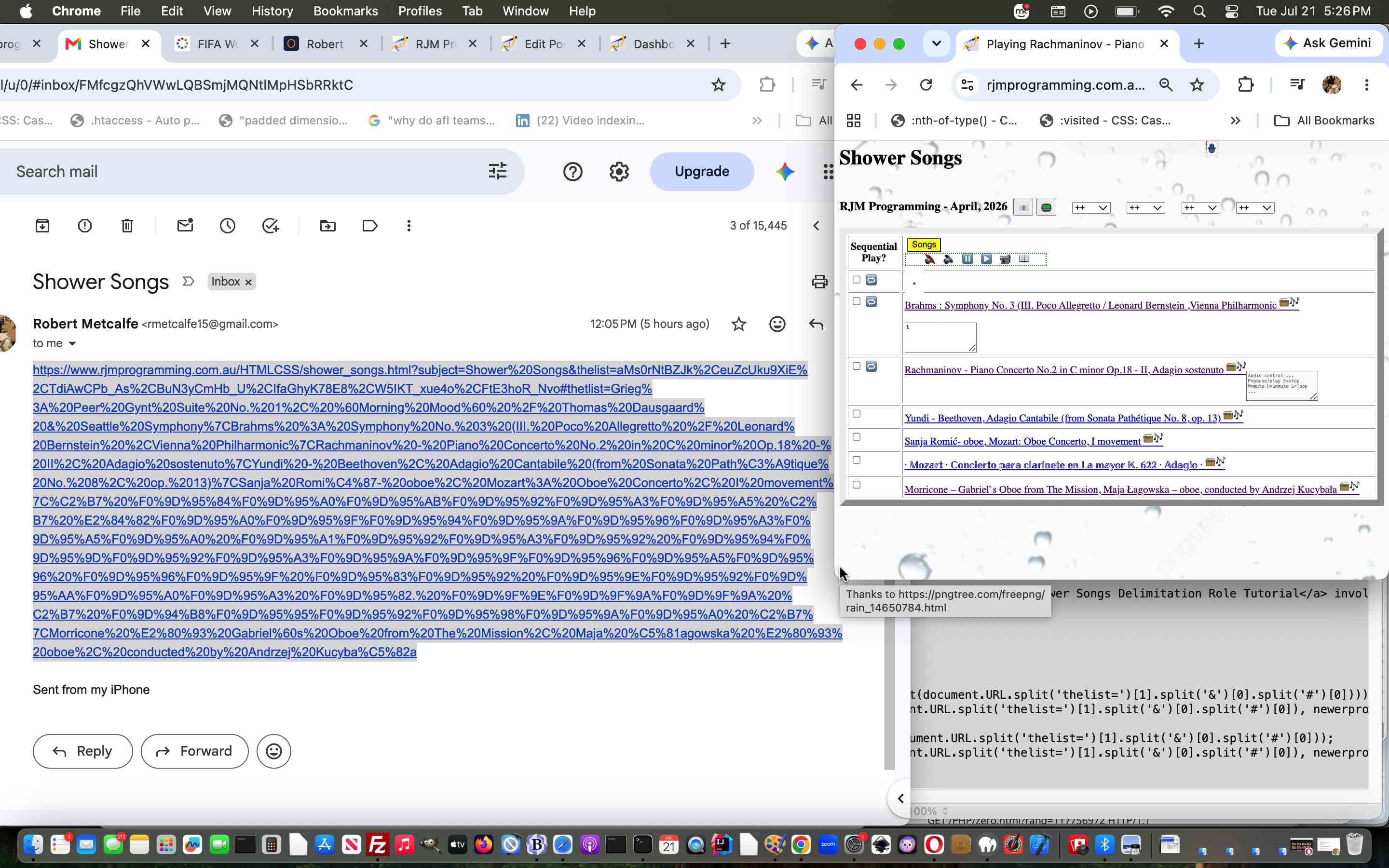This screenshot has width=1389, height=868.
Task: Click the mute speaker icon in Songs controls
Action: (929, 259)
